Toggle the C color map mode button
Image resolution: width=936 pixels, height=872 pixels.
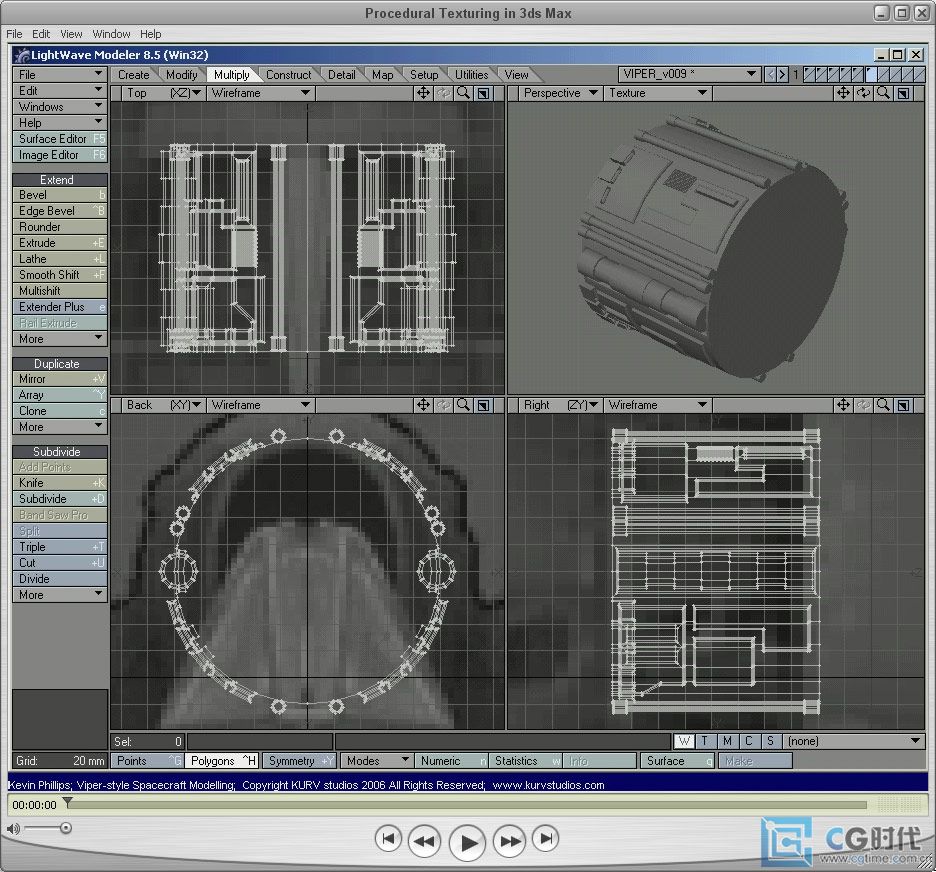749,741
